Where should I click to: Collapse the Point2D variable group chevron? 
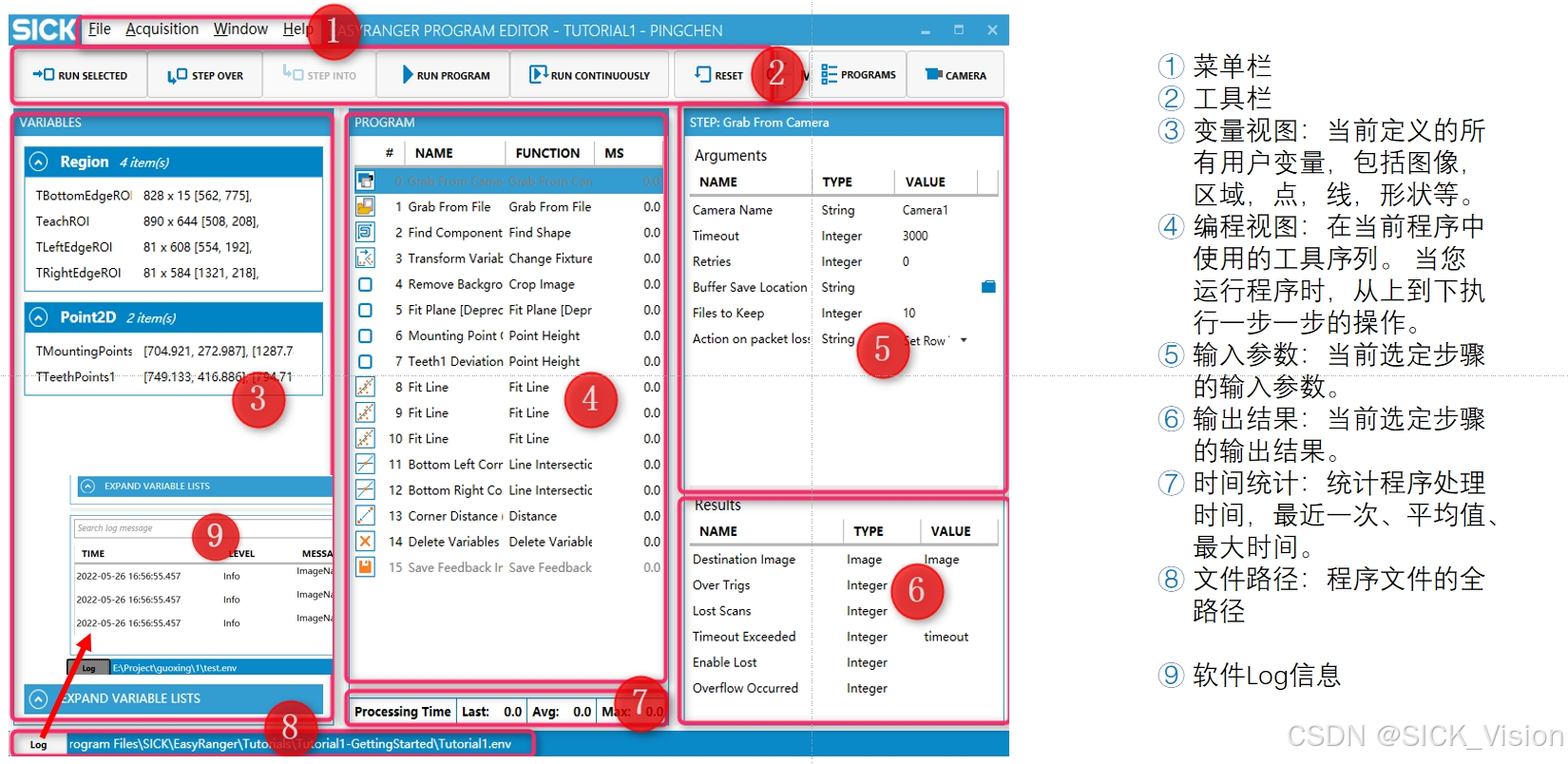coord(38,317)
